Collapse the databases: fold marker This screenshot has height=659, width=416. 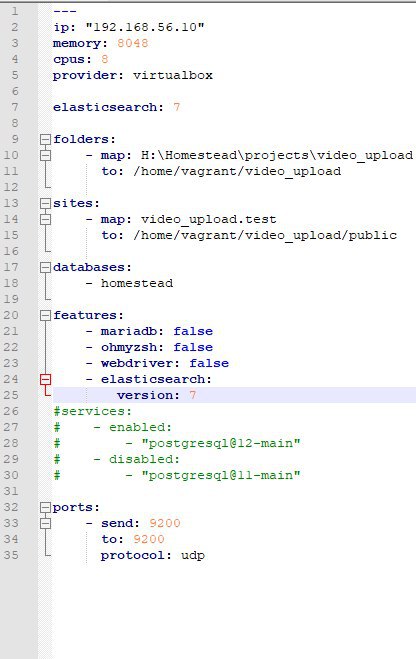click(x=45, y=267)
